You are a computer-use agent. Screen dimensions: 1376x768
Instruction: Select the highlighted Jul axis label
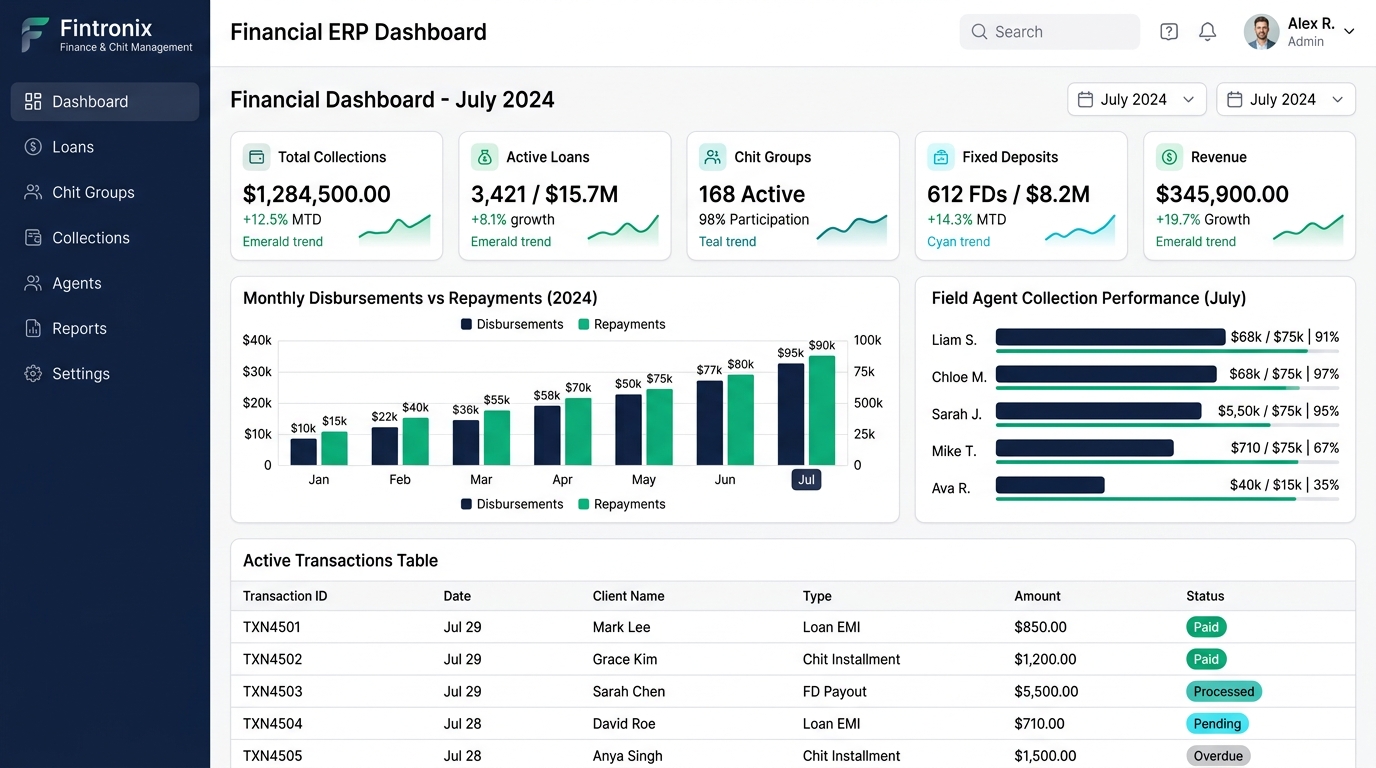806,480
